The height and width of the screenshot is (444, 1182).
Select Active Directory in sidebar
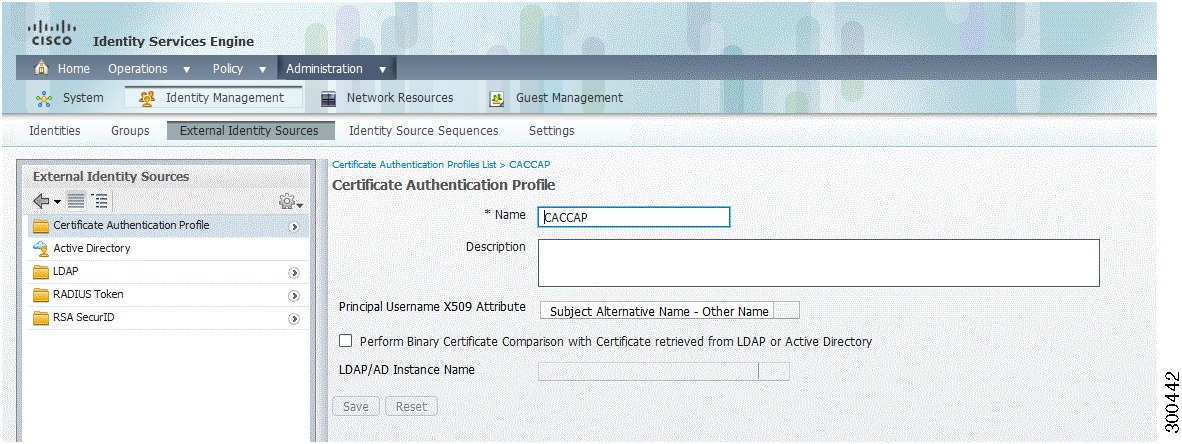click(170, 249)
